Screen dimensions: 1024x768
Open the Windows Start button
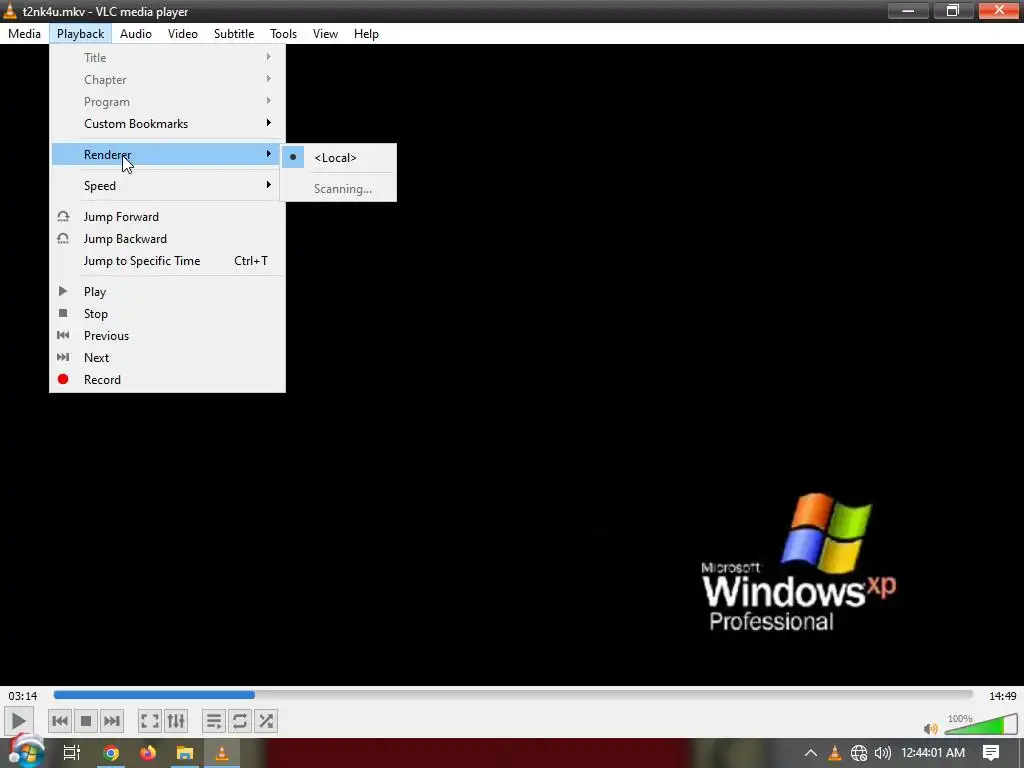click(25, 752)
